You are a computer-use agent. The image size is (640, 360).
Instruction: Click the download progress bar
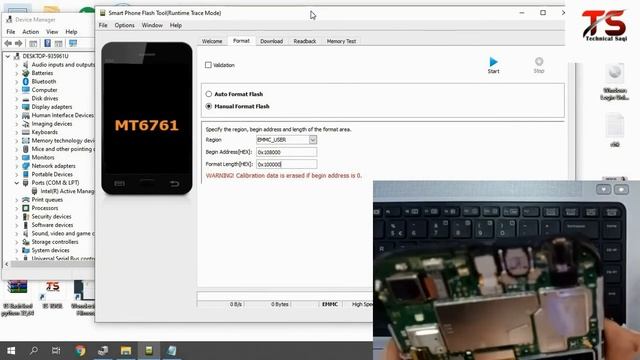pos(285,296)
